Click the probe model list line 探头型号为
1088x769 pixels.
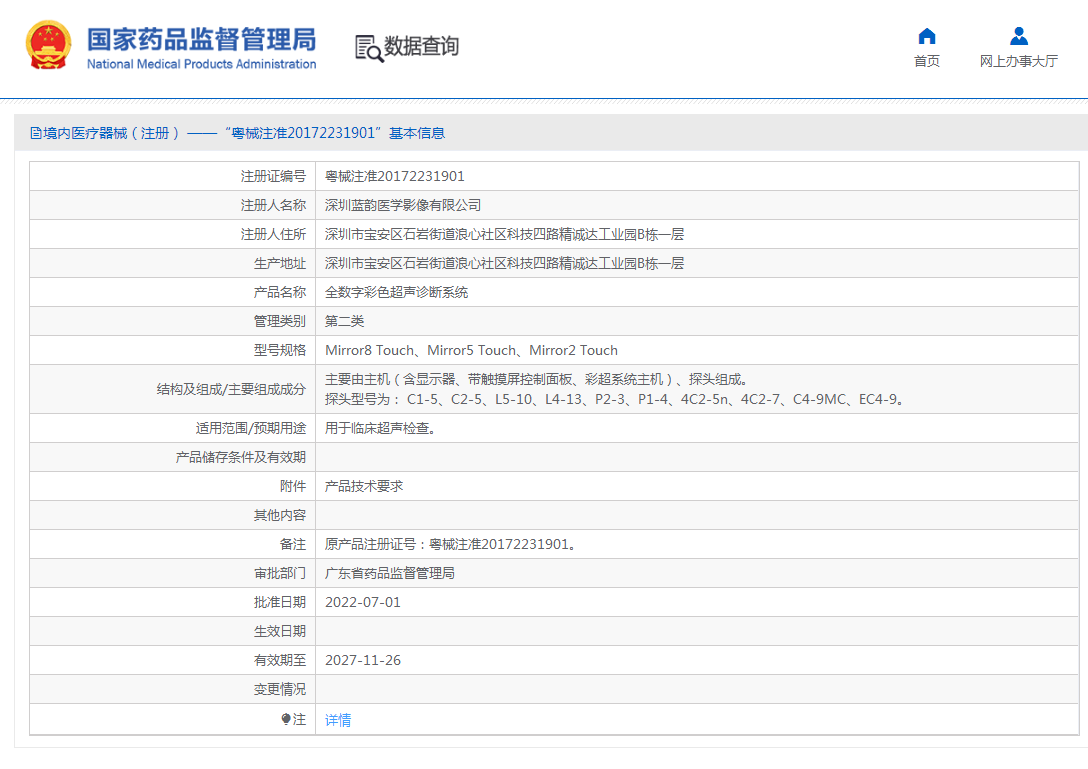click(614, 400)
